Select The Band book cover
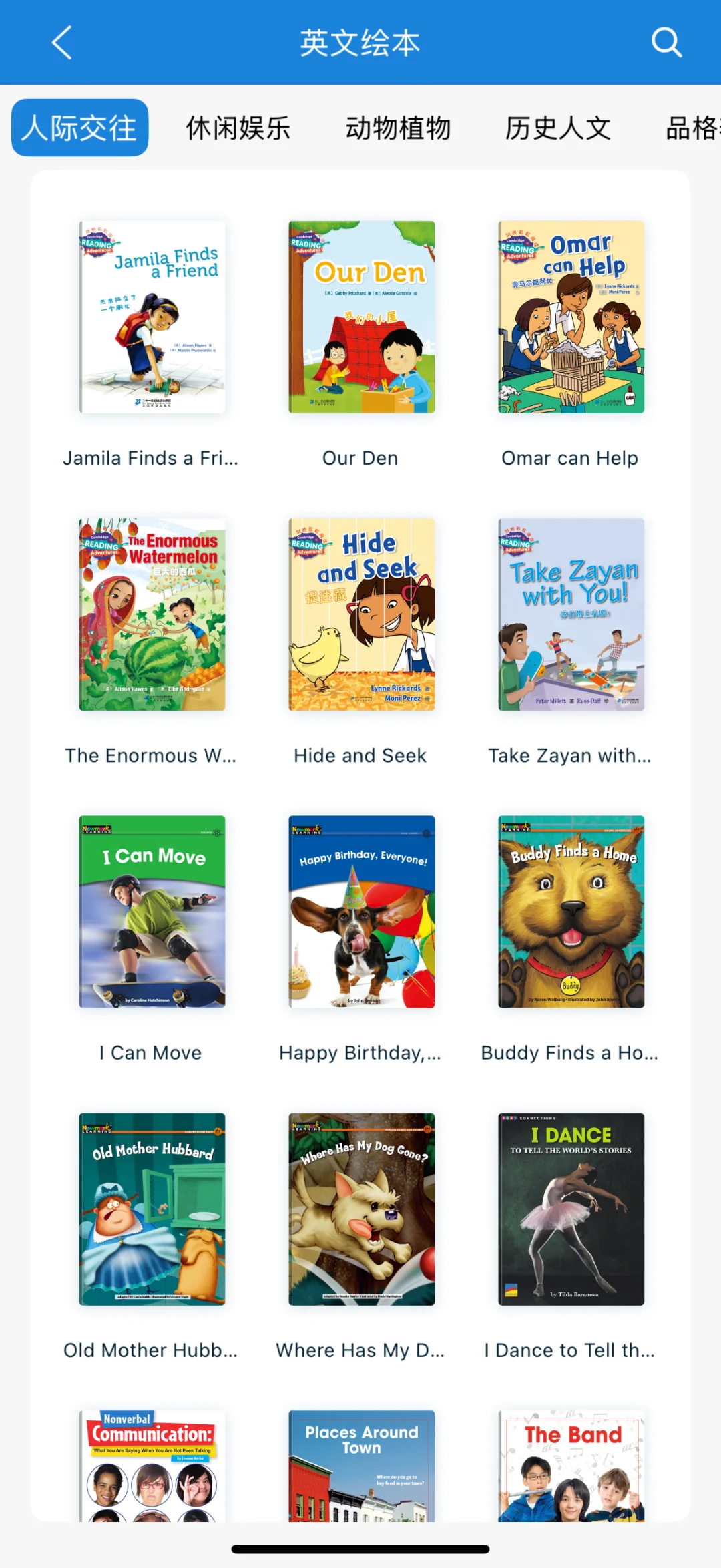The height and width of the screenshot is (1568, 721). (571, 1466)
